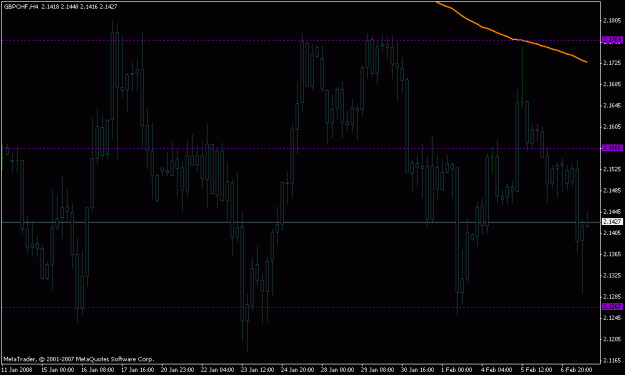
Task: Click the white 2.1427 current price tag
Action: tap(612, 222)
